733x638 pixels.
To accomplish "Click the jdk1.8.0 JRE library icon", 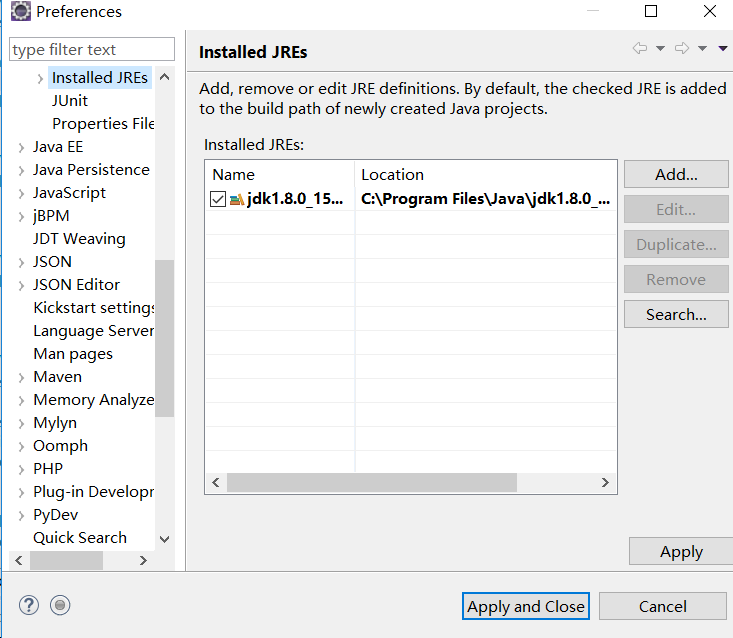I will (x=237, y=200).
